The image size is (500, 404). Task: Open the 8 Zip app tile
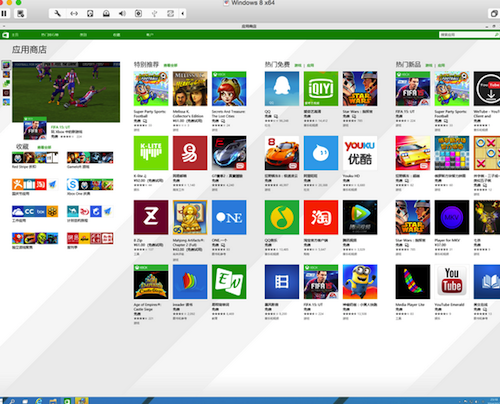click(151, 217)
